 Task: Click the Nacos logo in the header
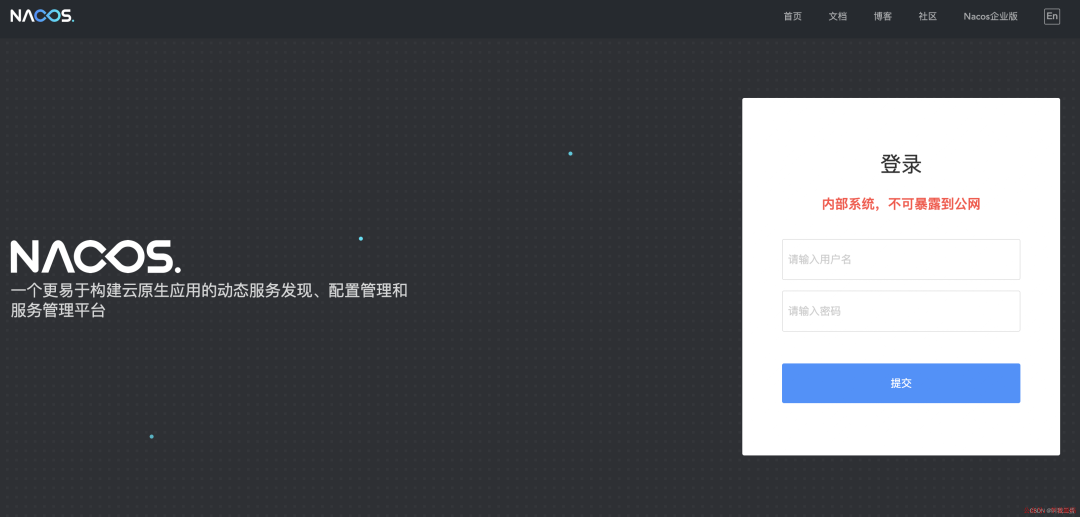pos(42,16)
